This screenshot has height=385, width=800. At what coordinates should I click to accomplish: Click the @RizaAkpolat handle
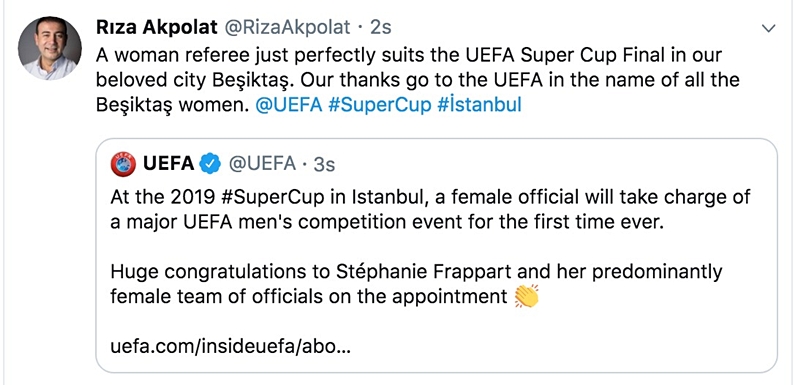[x=287, y=28]
